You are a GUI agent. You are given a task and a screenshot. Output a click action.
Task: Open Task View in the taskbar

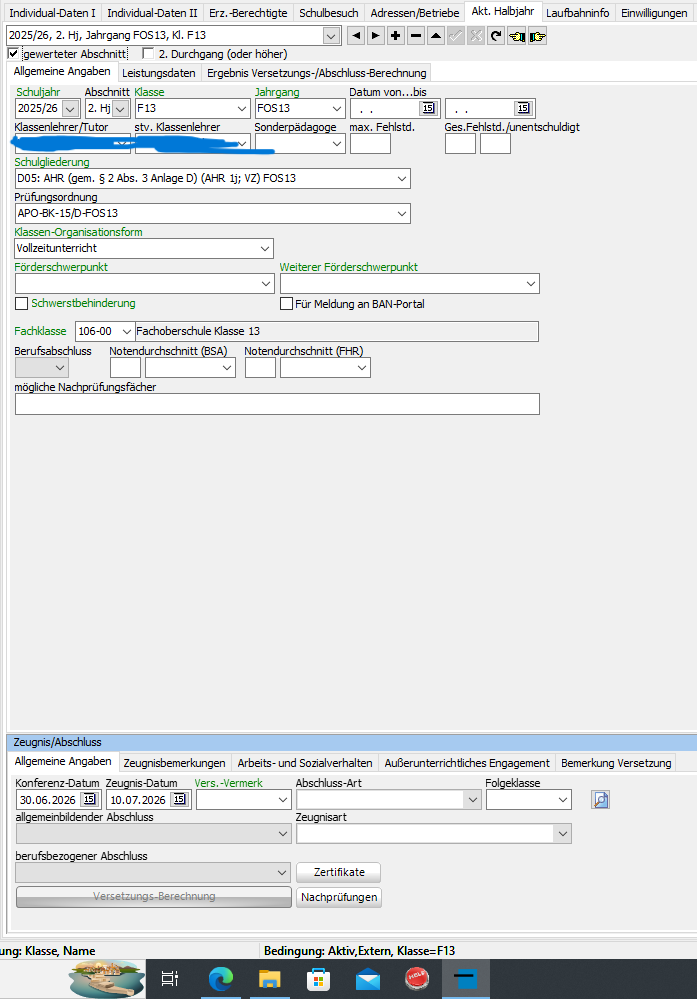coord(169,979)
